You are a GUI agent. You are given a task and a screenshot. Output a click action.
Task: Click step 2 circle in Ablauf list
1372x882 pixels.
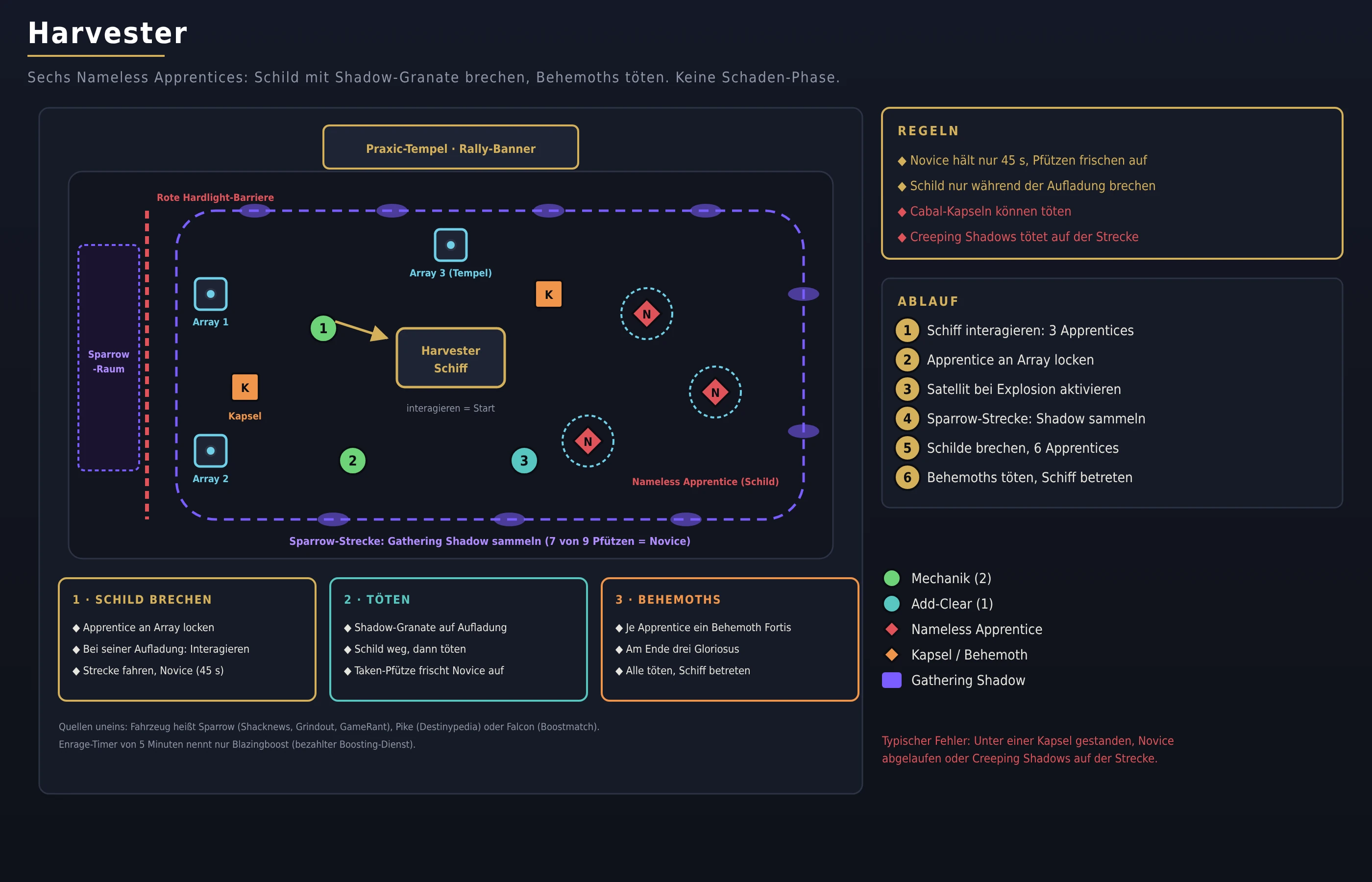(x=907, y=360)
